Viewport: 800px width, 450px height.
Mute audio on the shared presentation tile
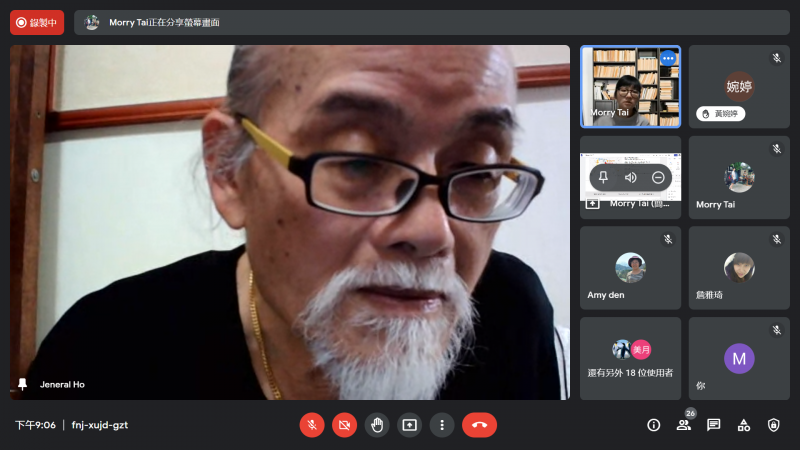[x=631, y=177]
